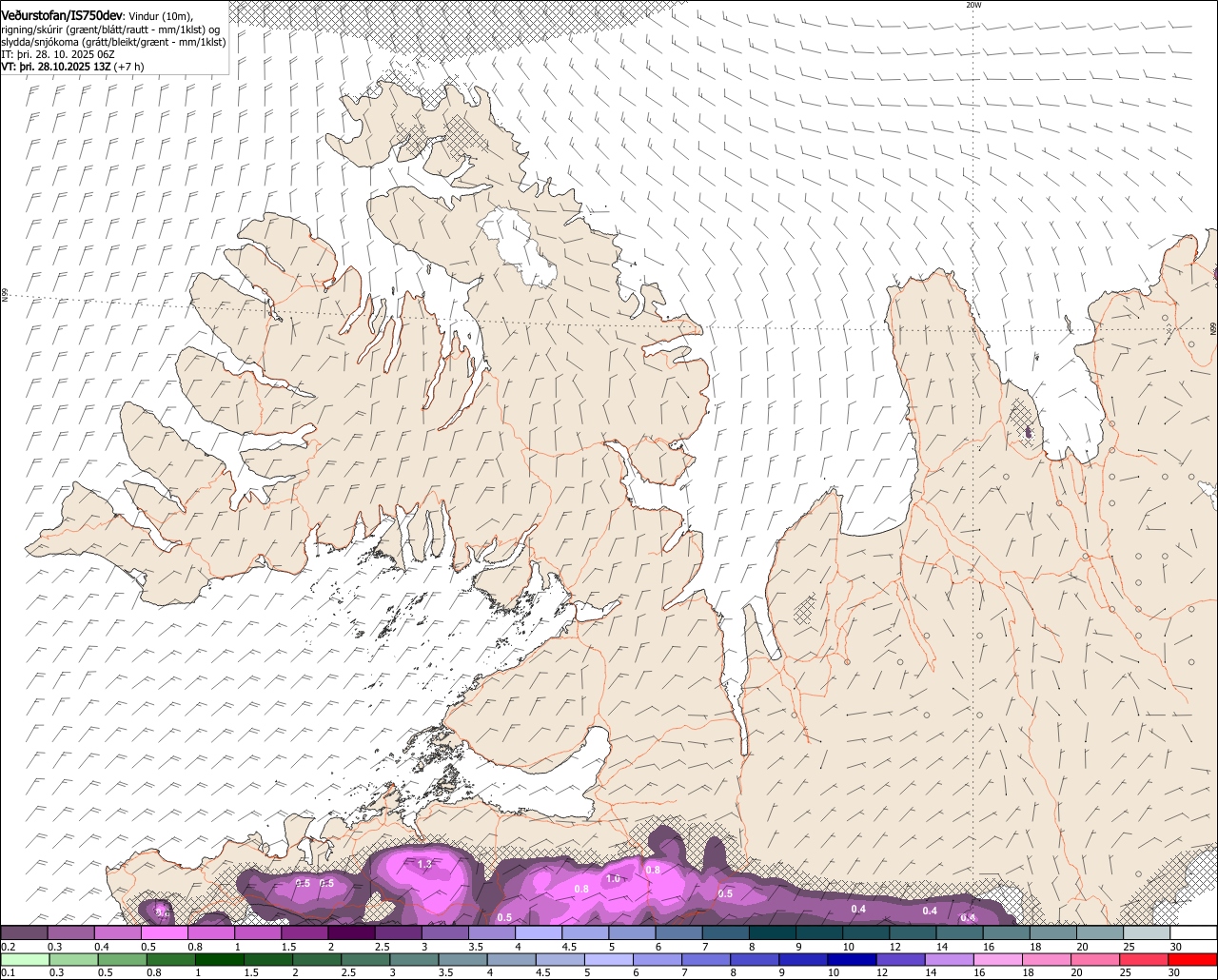Pick the darkest purple swatch between 2 and 2.5
The width and height of the screenshot is (1218, 980).
pyautogui.click(x=351, y=933)
